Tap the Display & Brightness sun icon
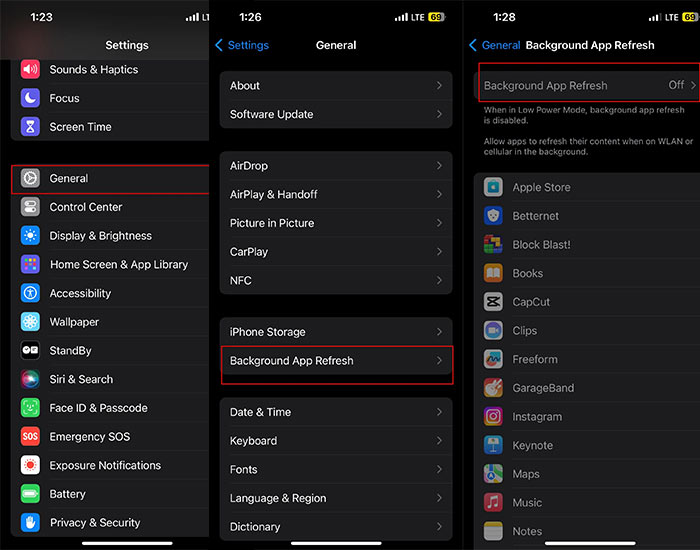This screenshot has width=700, height=550. click(x=30, y=235)
